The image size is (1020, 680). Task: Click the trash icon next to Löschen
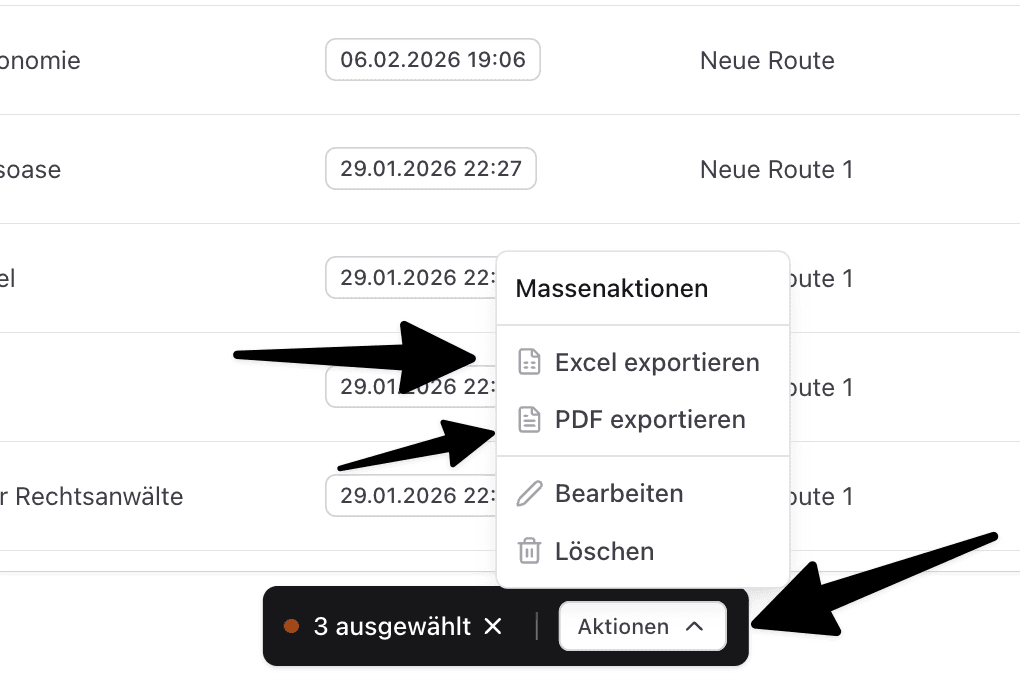point(529,551)
